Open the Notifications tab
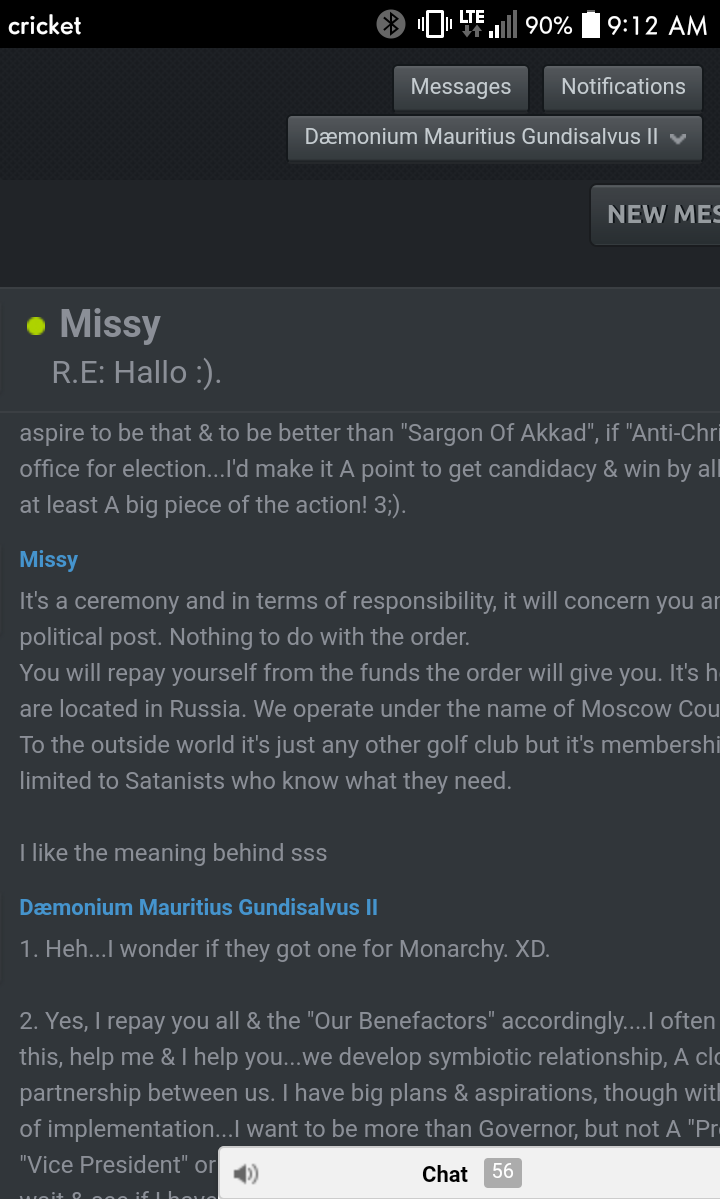This screenshot has width=720, height=1199. pyautogui.click(x=623, y=87)
